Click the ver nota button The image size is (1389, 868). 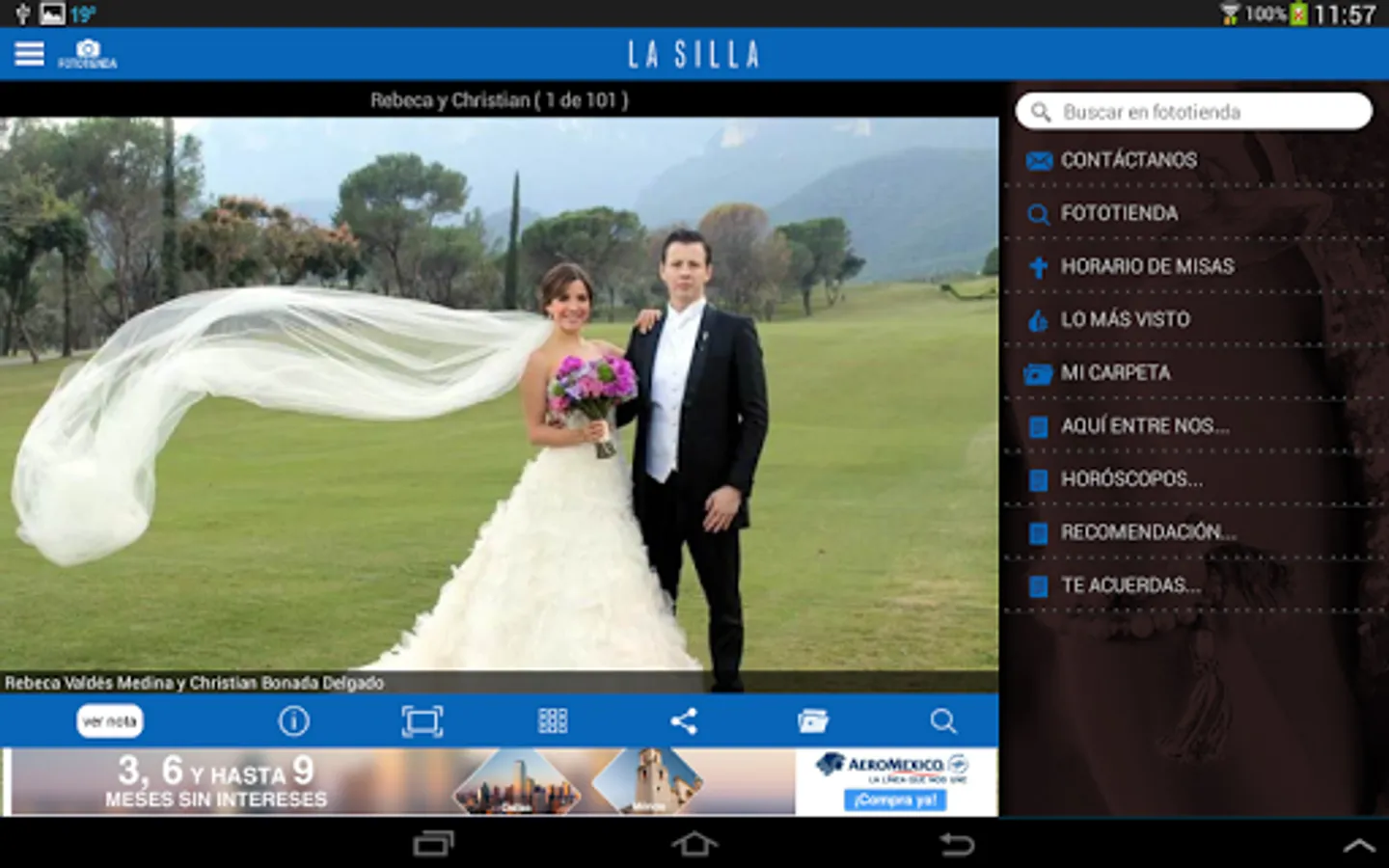coord(108,720)
